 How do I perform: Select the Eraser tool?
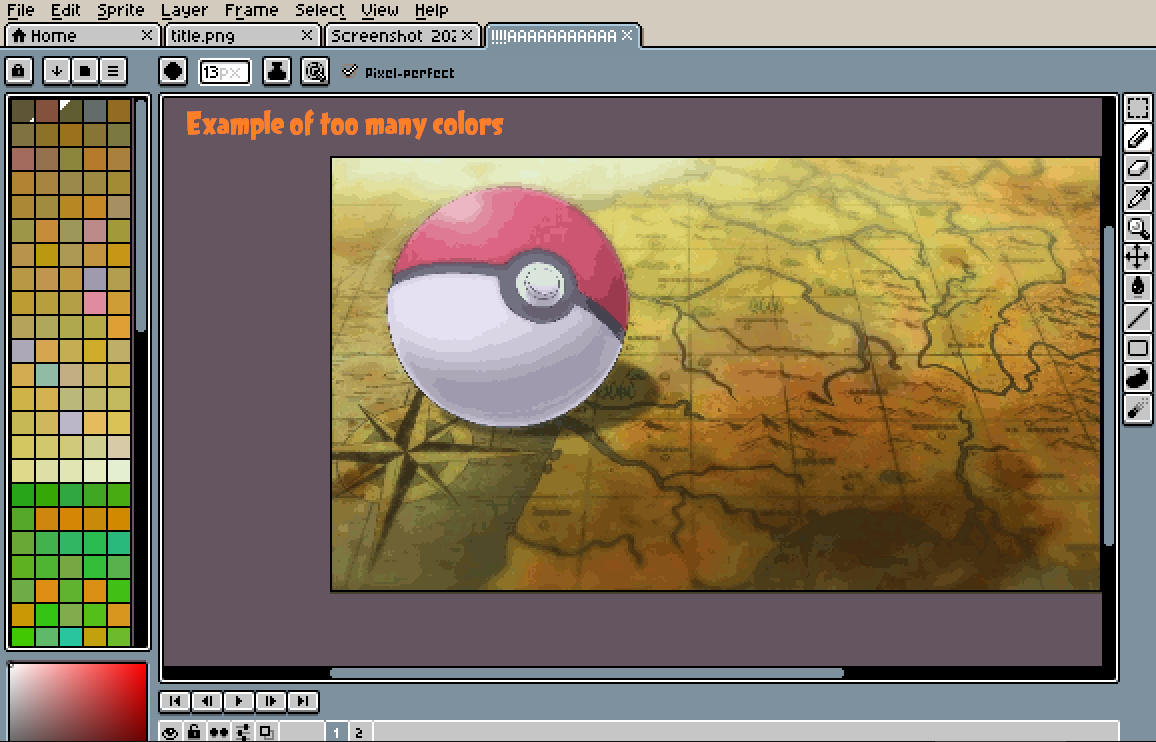point(1138,167)
